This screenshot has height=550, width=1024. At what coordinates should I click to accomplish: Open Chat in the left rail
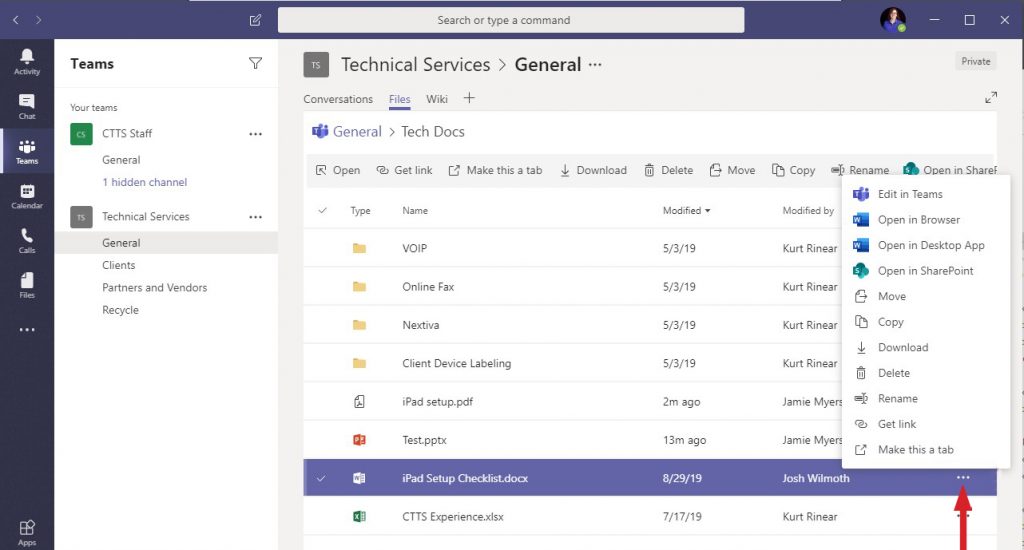(x=27, y=106)
